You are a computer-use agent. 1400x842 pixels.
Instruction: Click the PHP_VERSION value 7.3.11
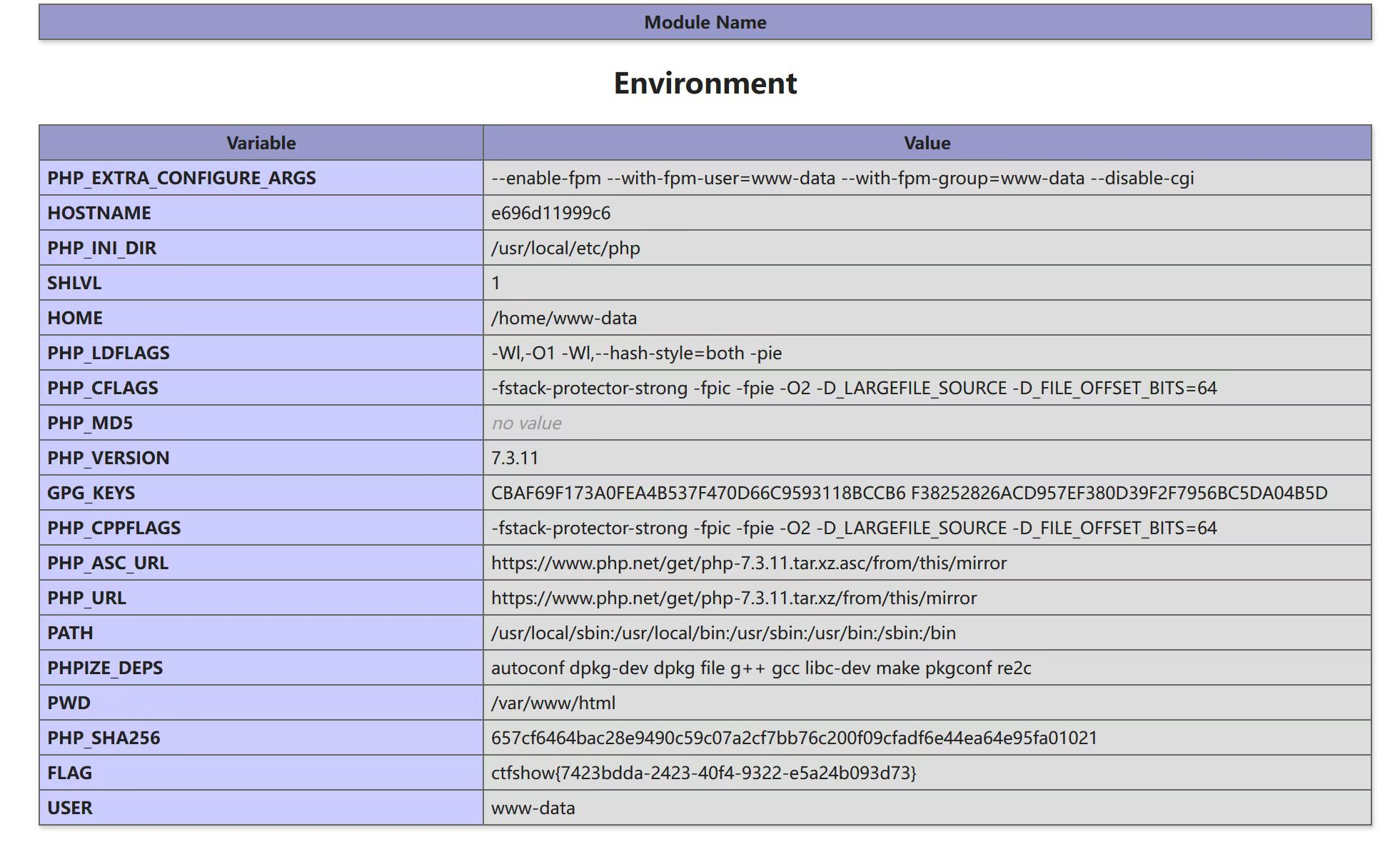pyautogui.click(x=515, y=458)
